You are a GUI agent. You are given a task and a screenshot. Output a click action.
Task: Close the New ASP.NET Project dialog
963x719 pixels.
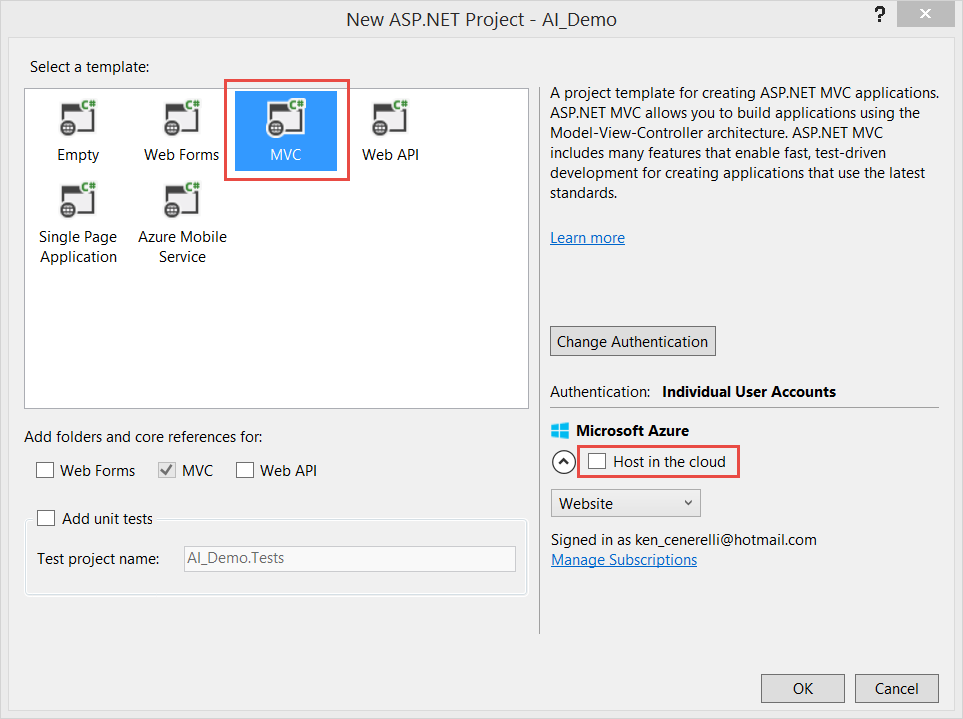(x=926, y=14)
